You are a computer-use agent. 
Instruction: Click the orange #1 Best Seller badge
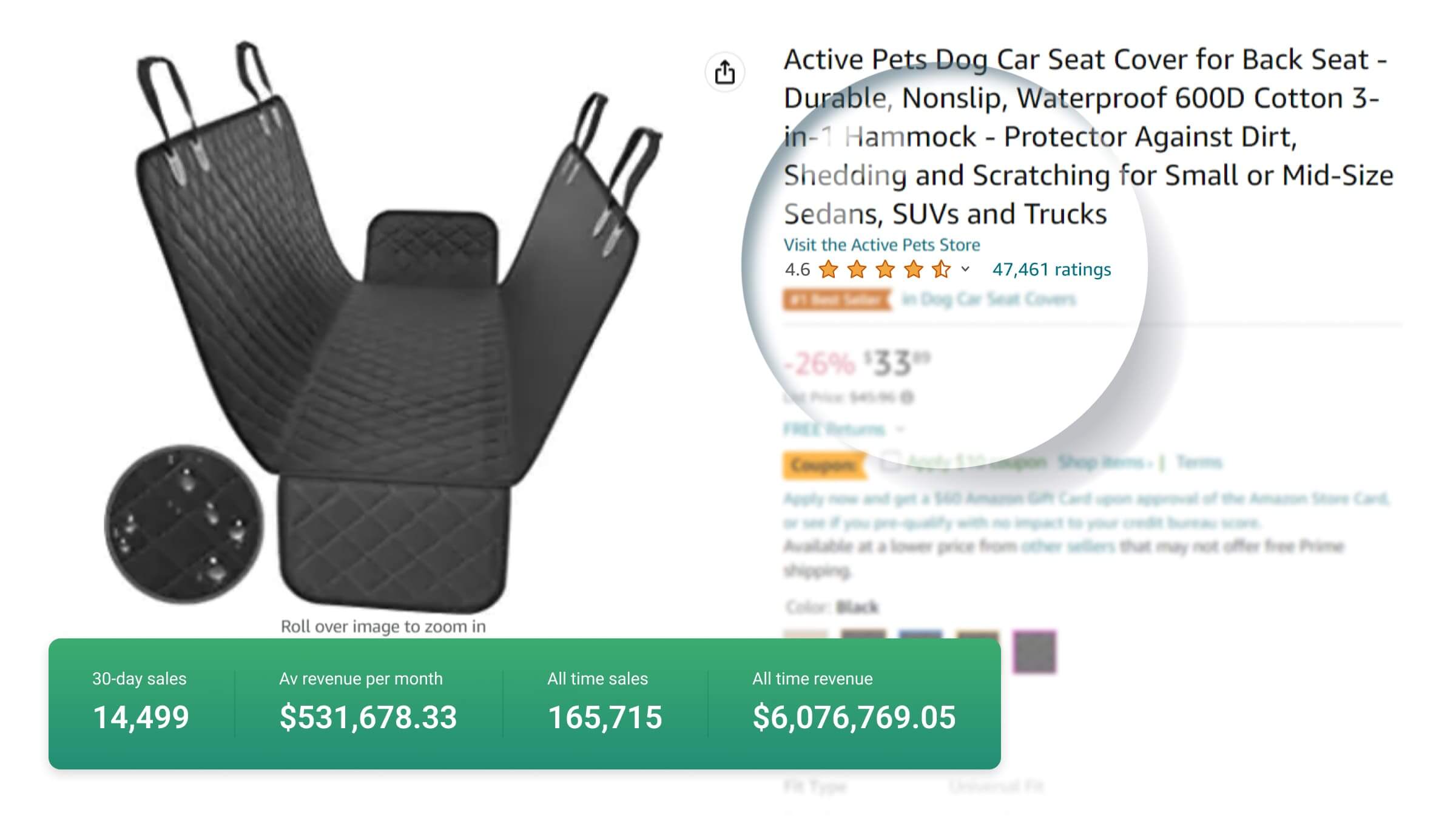837,299
